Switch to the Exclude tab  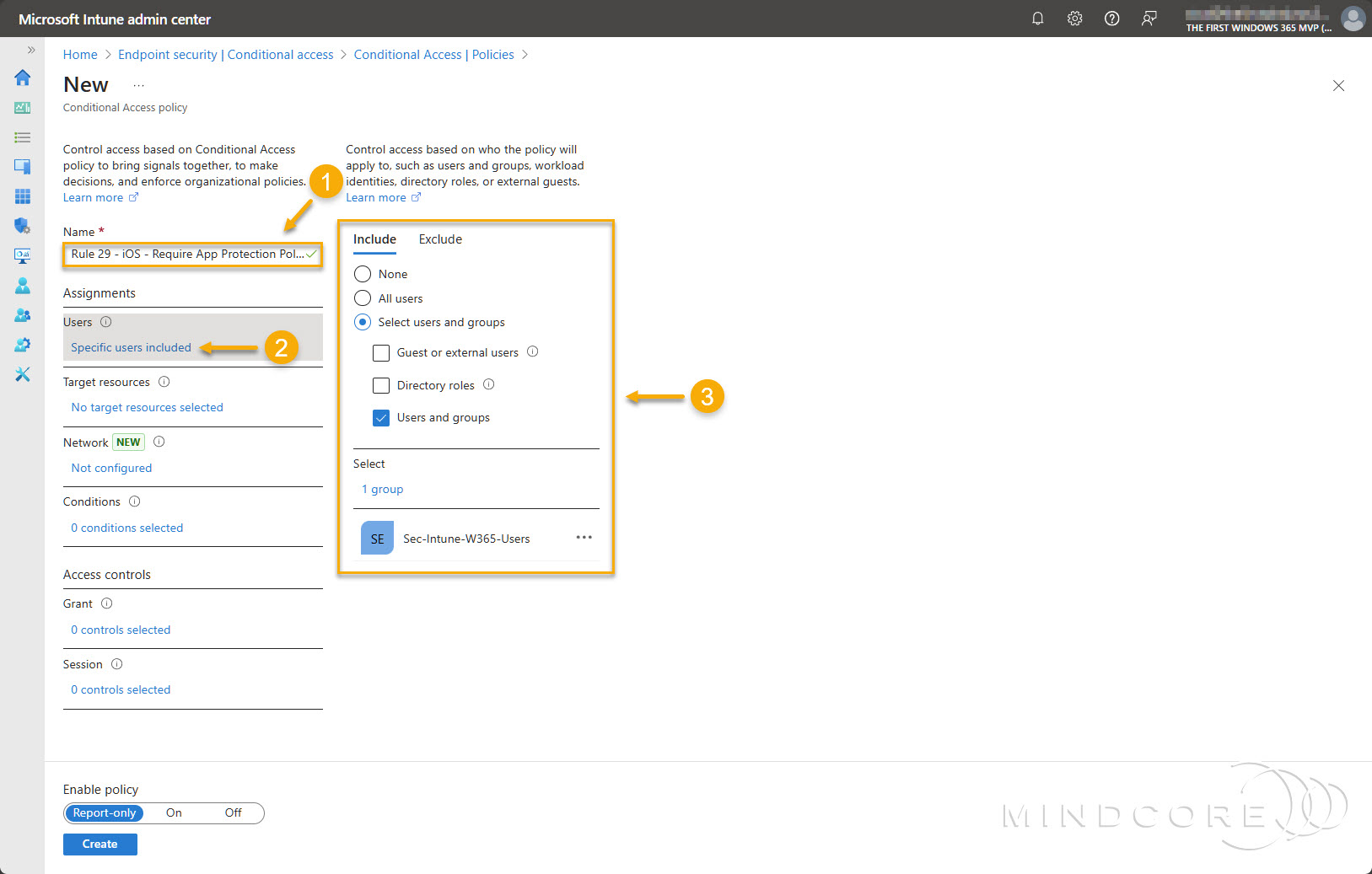coord(439,239)
